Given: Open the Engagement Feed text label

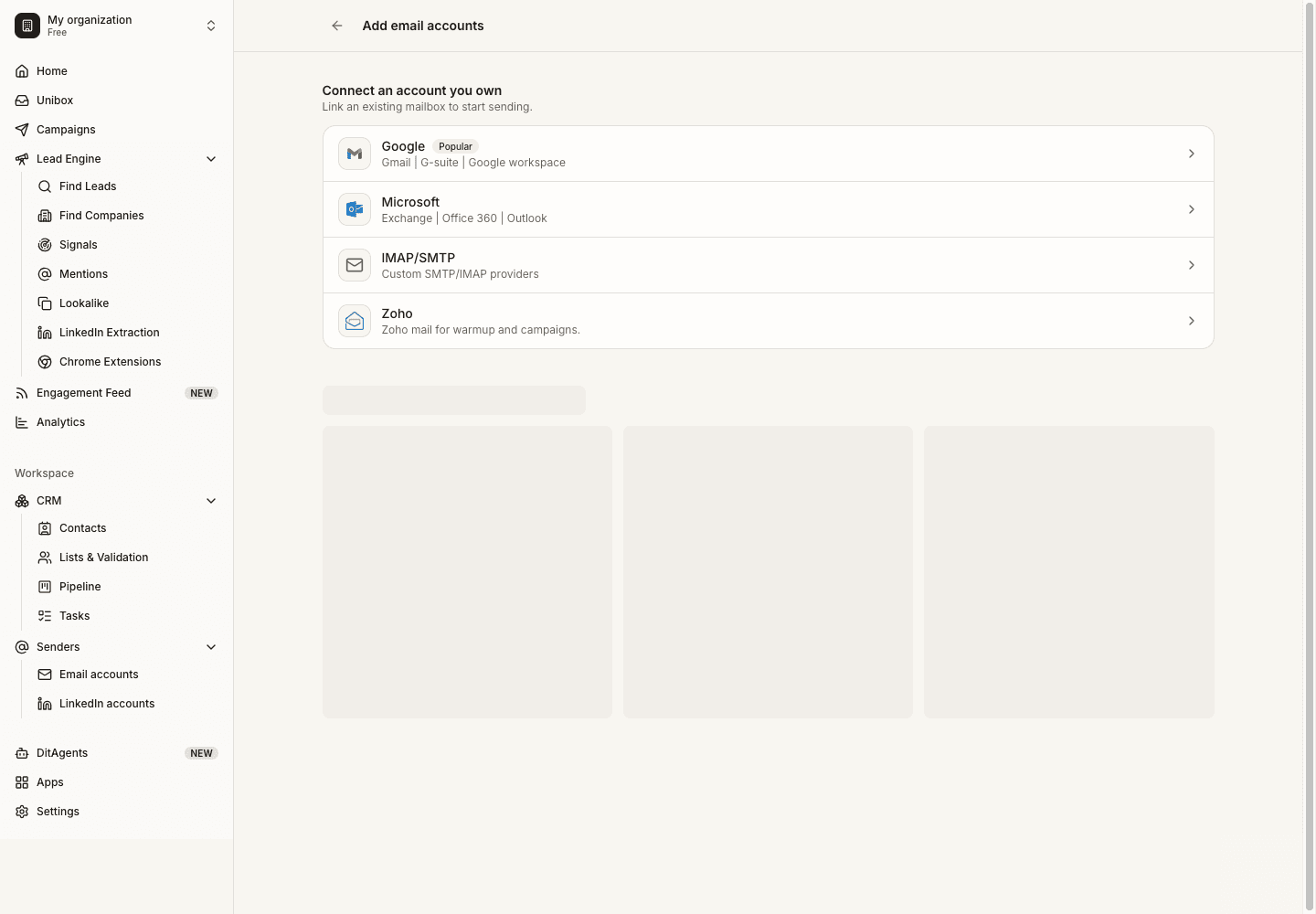Looking at the screenshot, I should pos(84,393).
